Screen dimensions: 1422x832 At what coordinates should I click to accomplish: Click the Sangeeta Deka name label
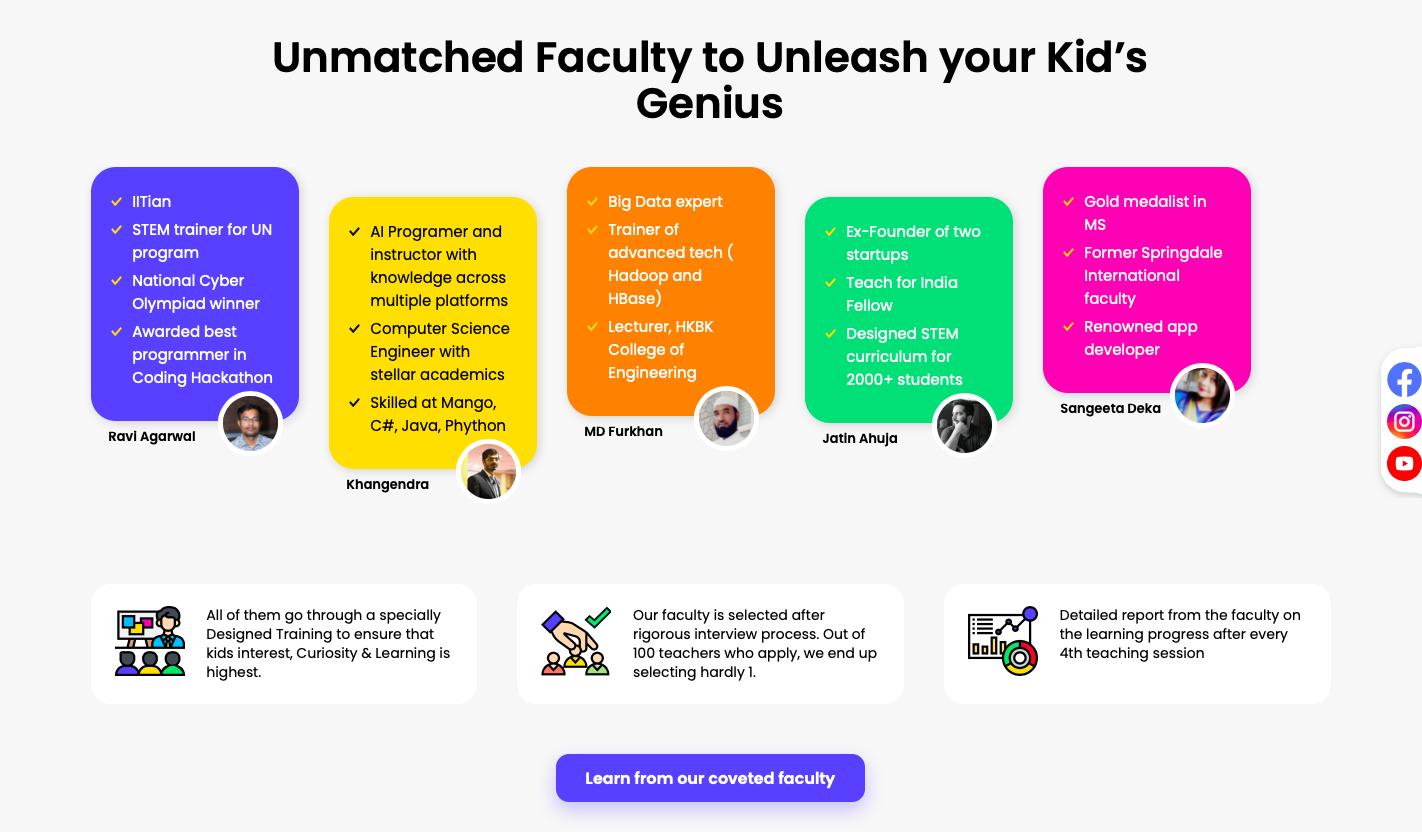pyautogui.click(x=1110, y=408)
